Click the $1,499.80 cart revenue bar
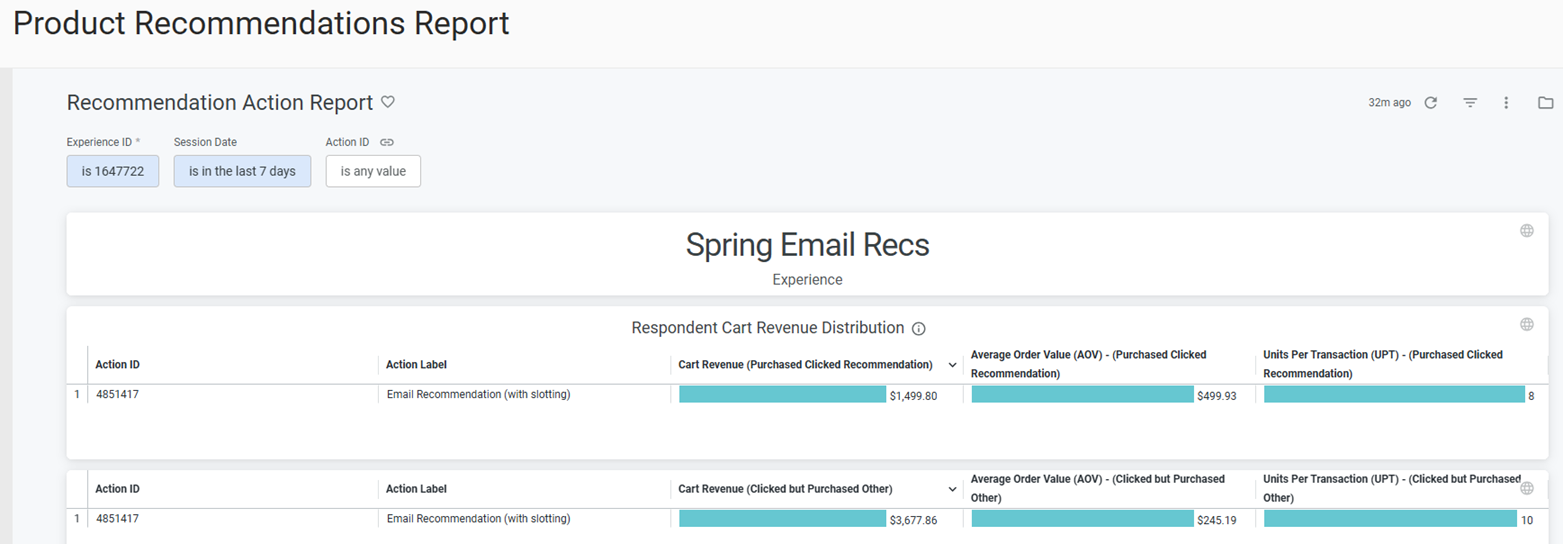This screenshot has width=1563, height=544. click(783, 395)
